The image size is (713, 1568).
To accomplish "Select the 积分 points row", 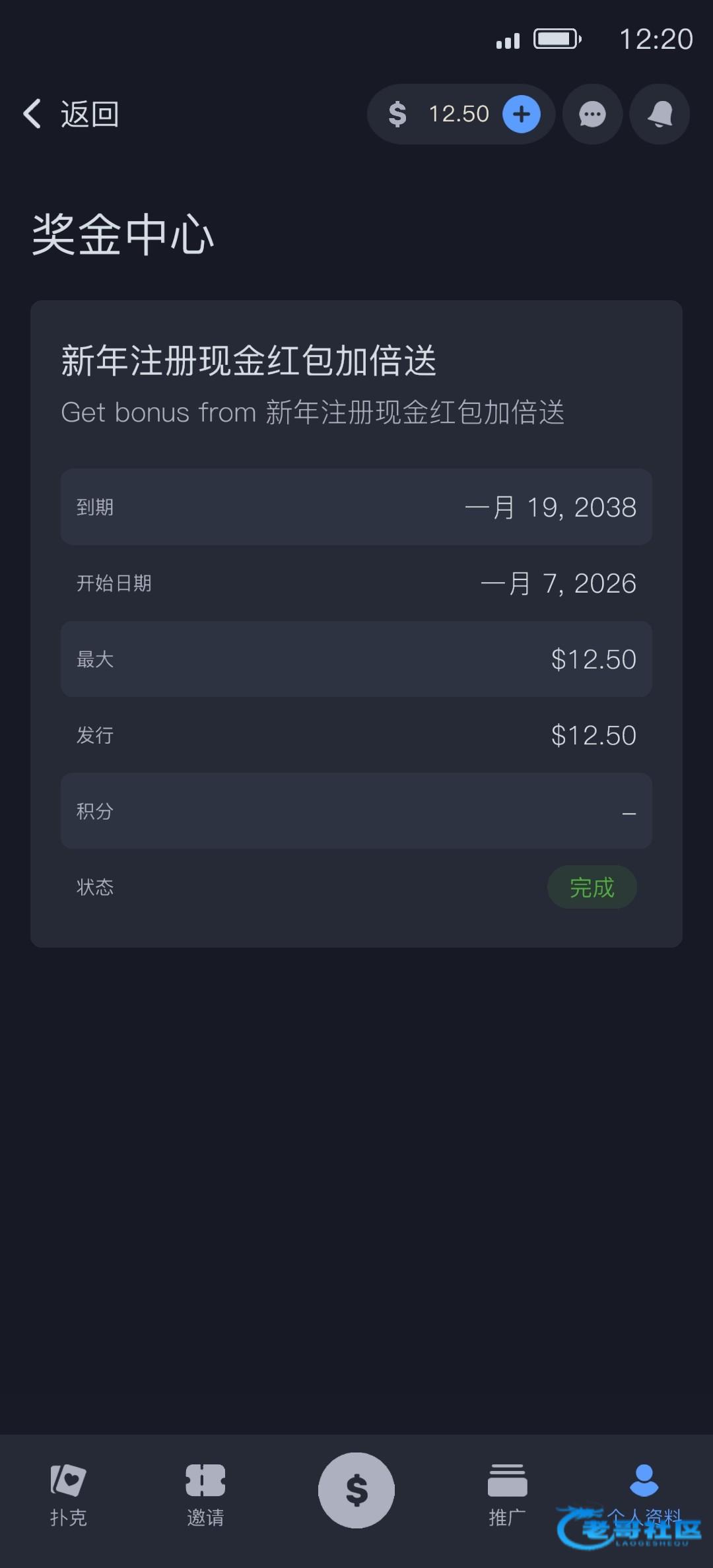I will (356, 811).
